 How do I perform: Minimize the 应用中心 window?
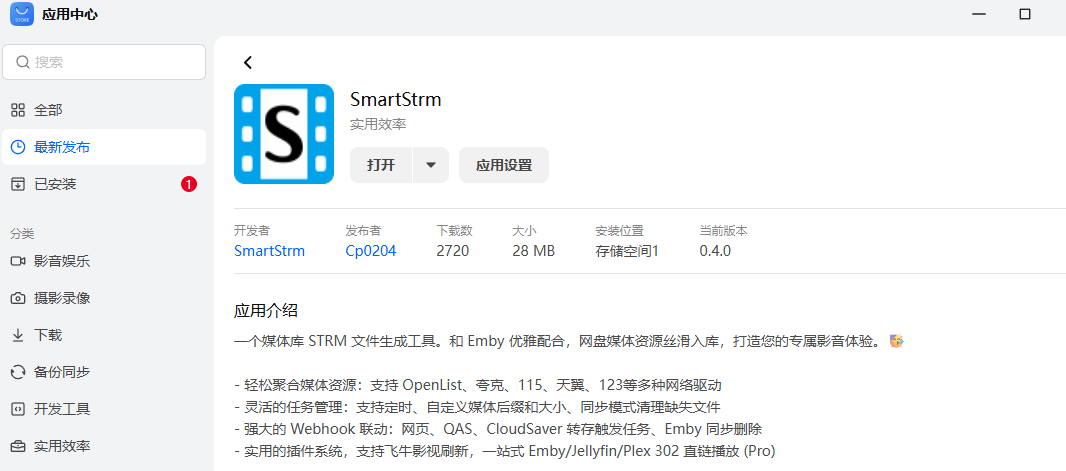pos(979,14)
